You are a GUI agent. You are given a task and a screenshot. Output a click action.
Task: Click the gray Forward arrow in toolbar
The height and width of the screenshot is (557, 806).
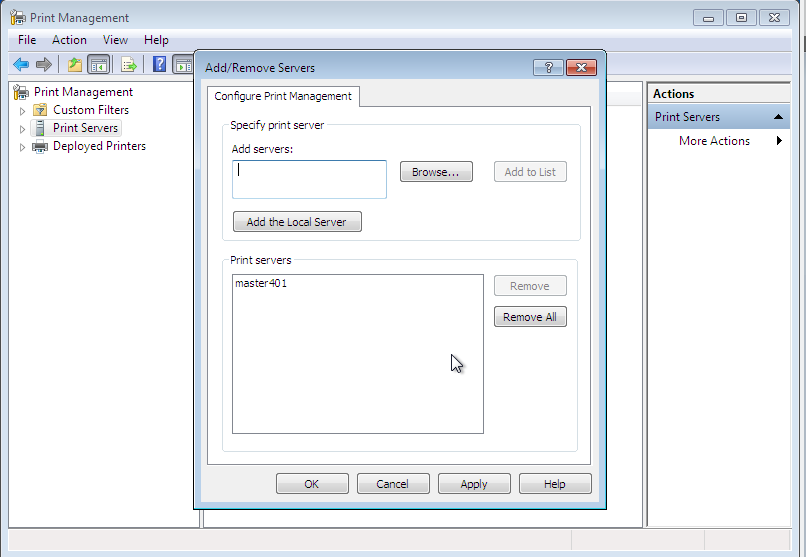click(44, 65)
